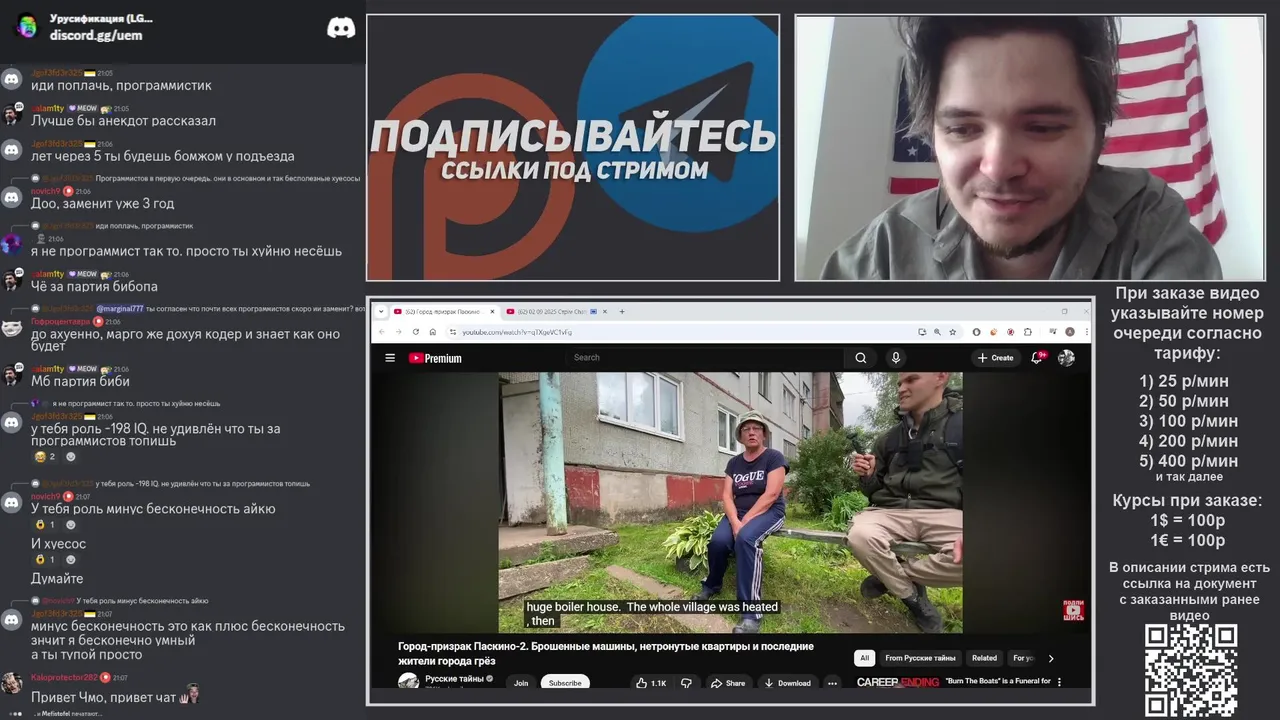Click the video title Город-призрак Паскино-2

click(606, 653)
